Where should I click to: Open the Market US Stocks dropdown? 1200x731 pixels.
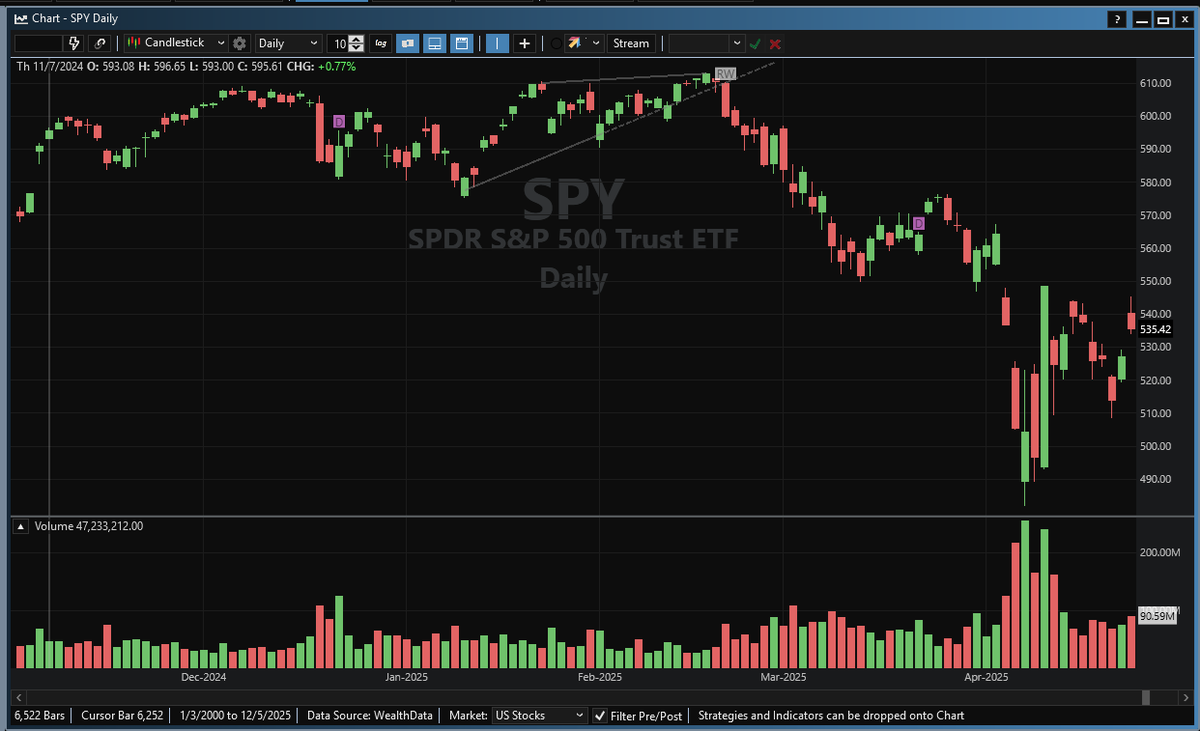[539, 715]
